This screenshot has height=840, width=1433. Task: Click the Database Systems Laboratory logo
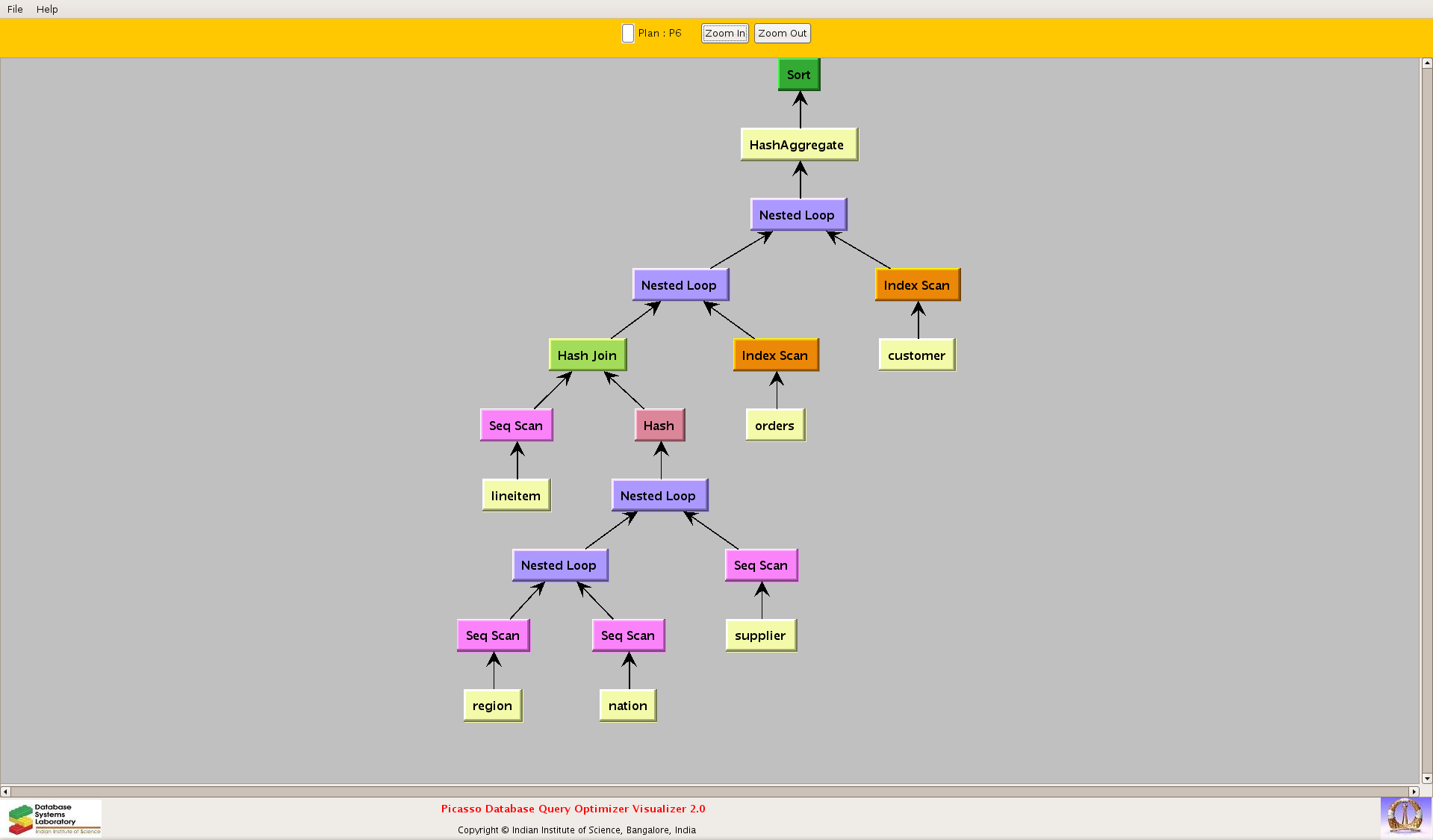tap(54, 818)
